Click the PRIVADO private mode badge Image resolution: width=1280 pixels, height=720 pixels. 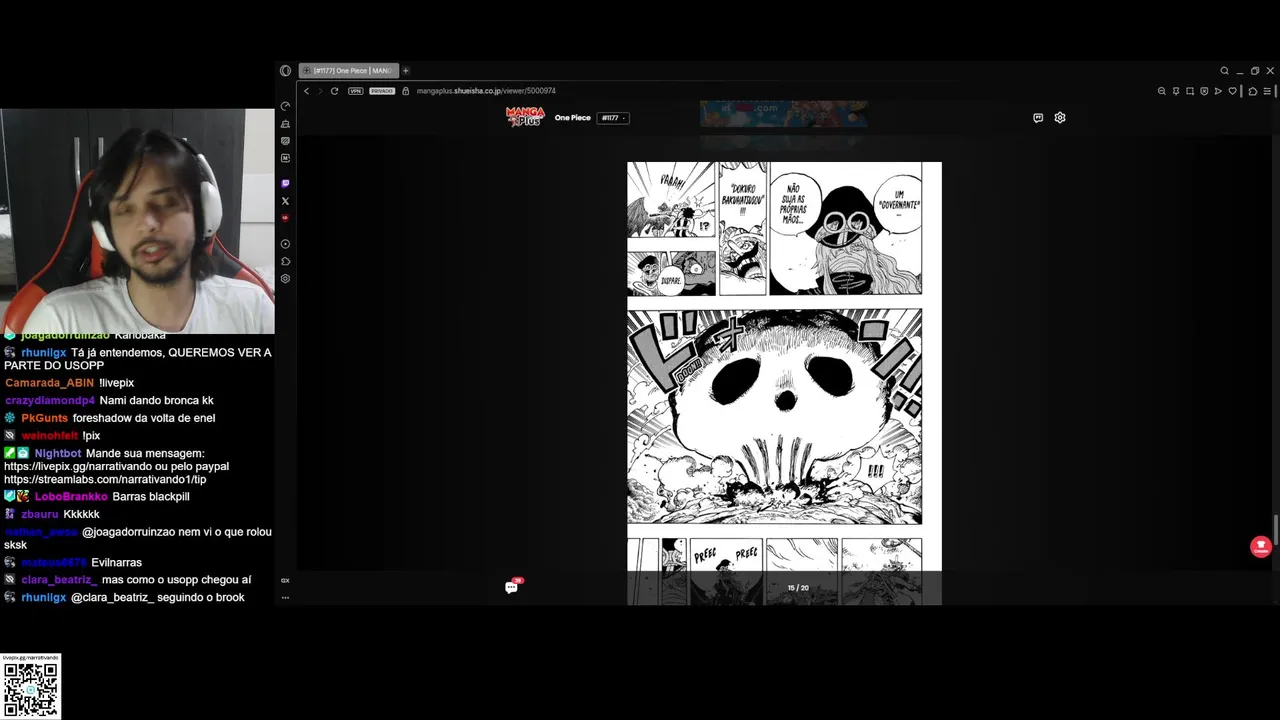[382, 91]
